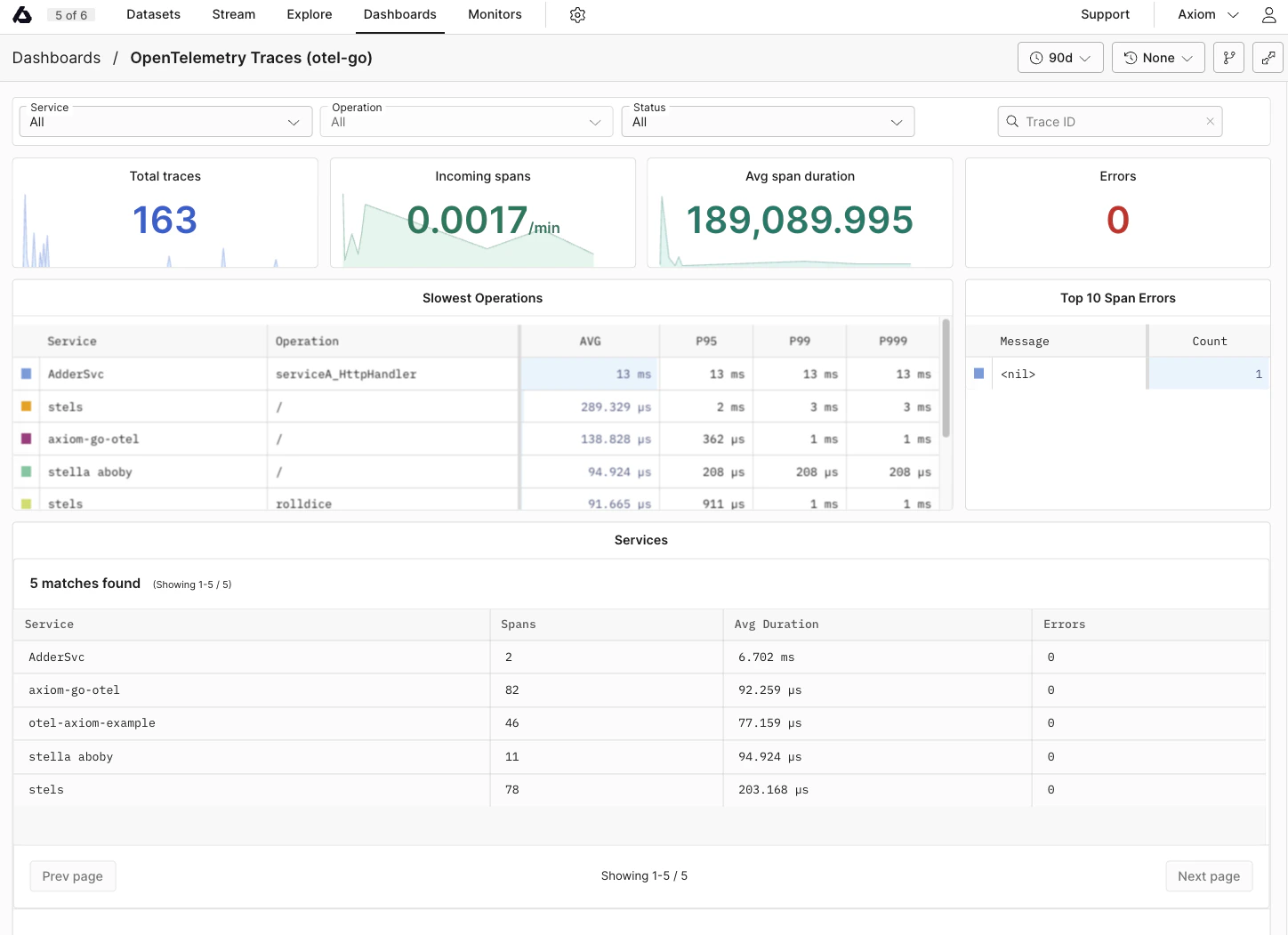
Task: Open the settings gear icon
Action: tap(577, 14)
